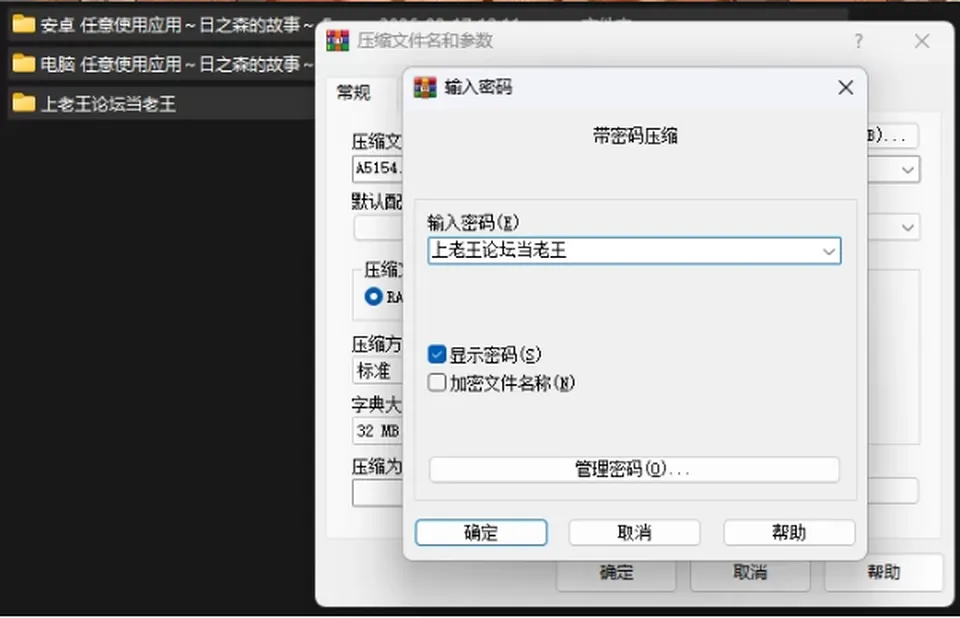Select the 电脑 任意使用应用 folder icon
Image resolution: width=960 pixels, height=618 pixels.
click(x=24, y=63)
